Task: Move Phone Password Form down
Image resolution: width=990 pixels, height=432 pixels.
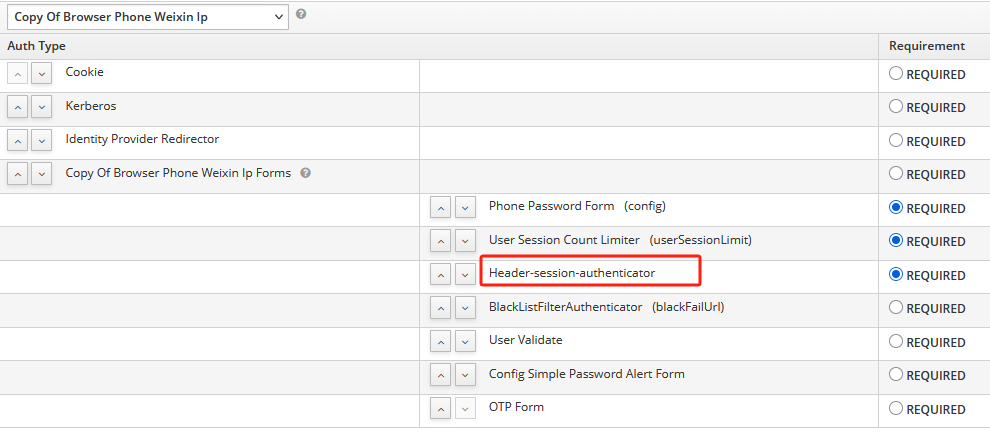Action: (465, 208)
